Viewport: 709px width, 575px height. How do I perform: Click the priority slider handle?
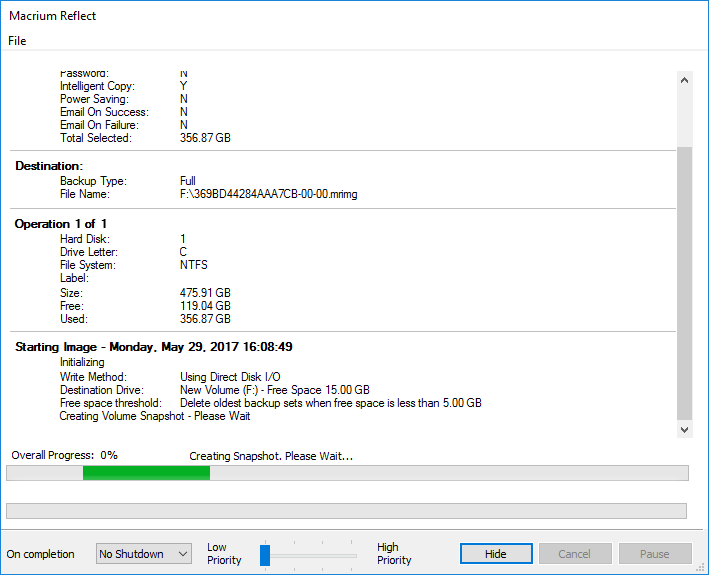(x=265, y=555)
